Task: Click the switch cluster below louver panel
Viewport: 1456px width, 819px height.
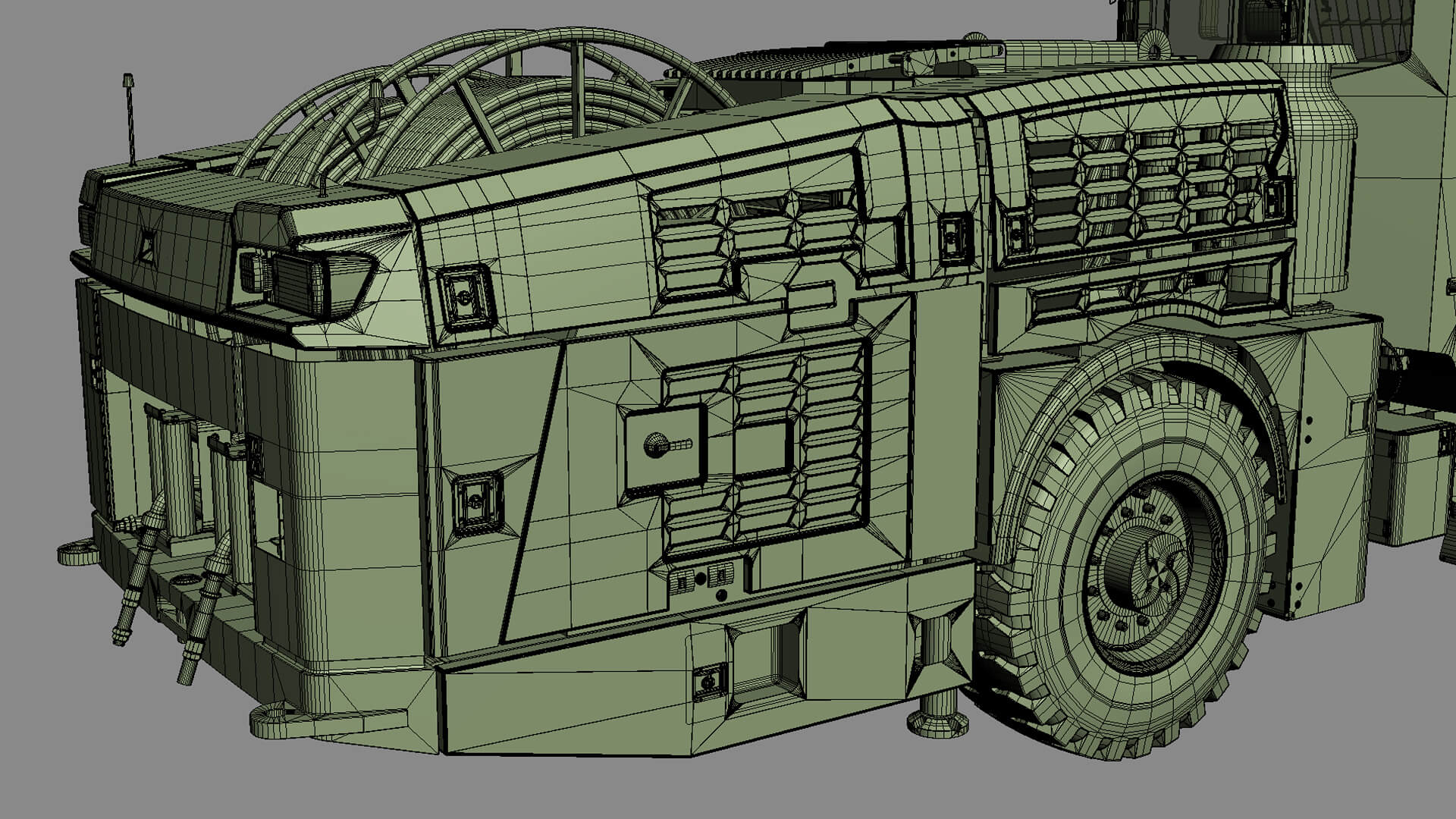Action: (700, 580)
